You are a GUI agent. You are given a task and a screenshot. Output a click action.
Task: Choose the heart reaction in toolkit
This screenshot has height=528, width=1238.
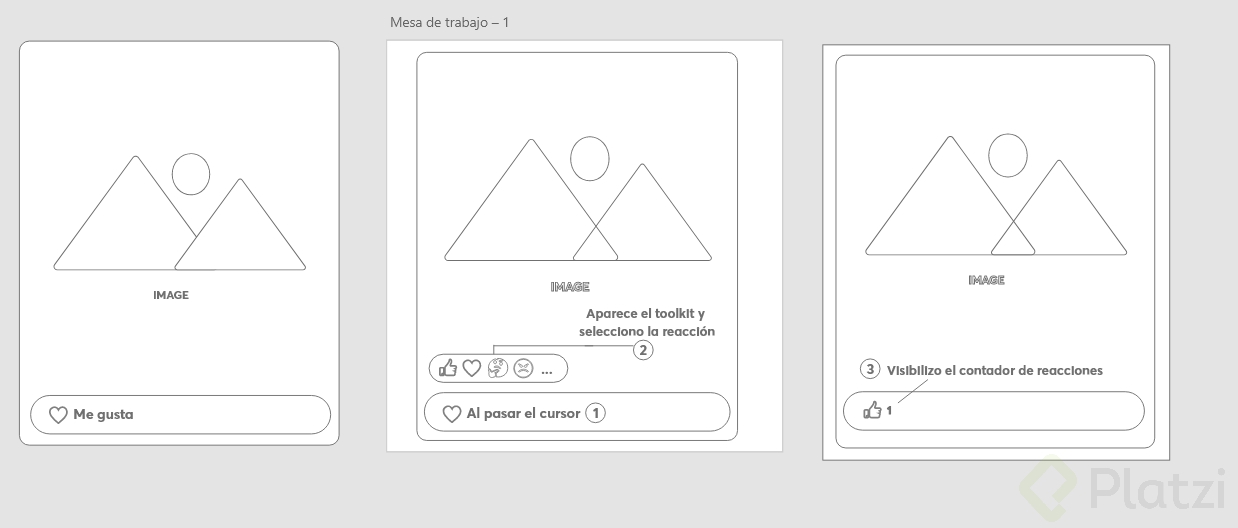click(x=471, y=368)
